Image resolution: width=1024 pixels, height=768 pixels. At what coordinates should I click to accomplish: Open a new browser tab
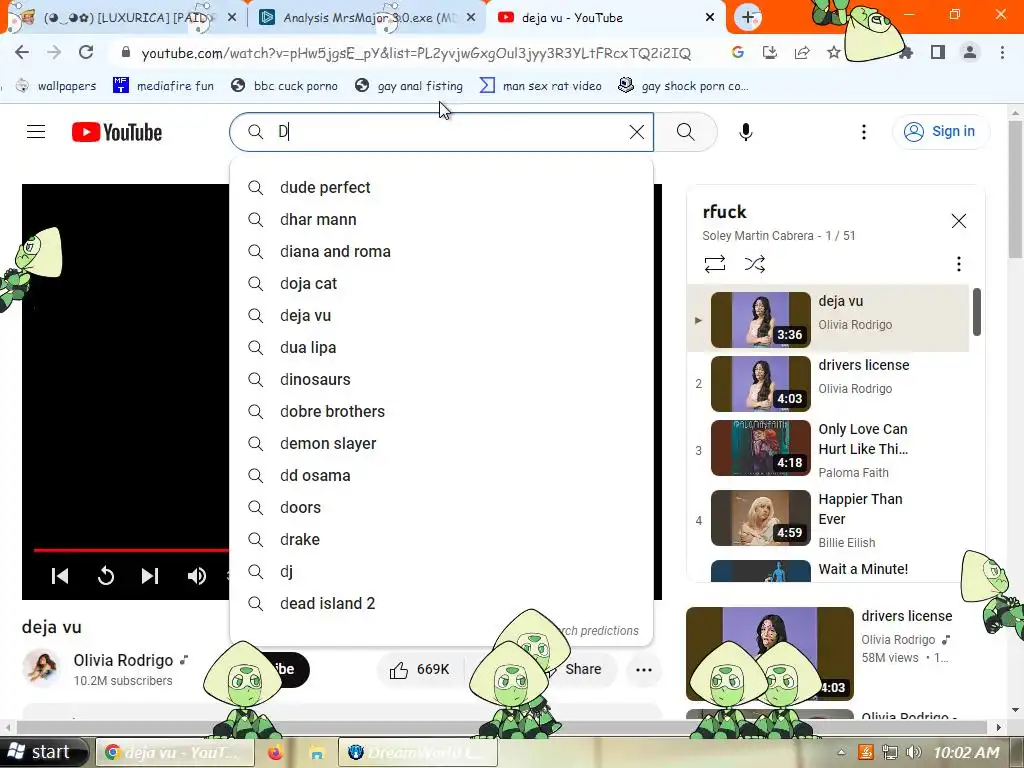click(x=748, y=17)
